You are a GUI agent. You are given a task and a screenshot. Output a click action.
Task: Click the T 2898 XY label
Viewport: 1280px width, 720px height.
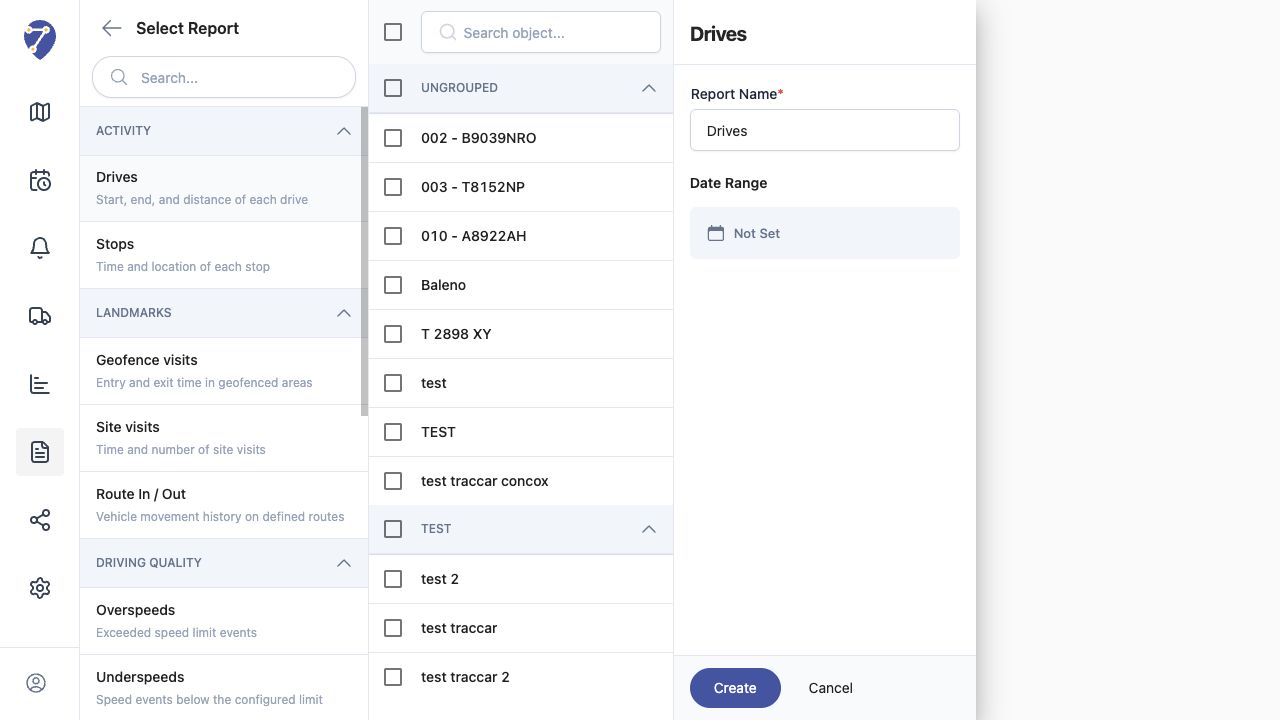pos(456,334)
